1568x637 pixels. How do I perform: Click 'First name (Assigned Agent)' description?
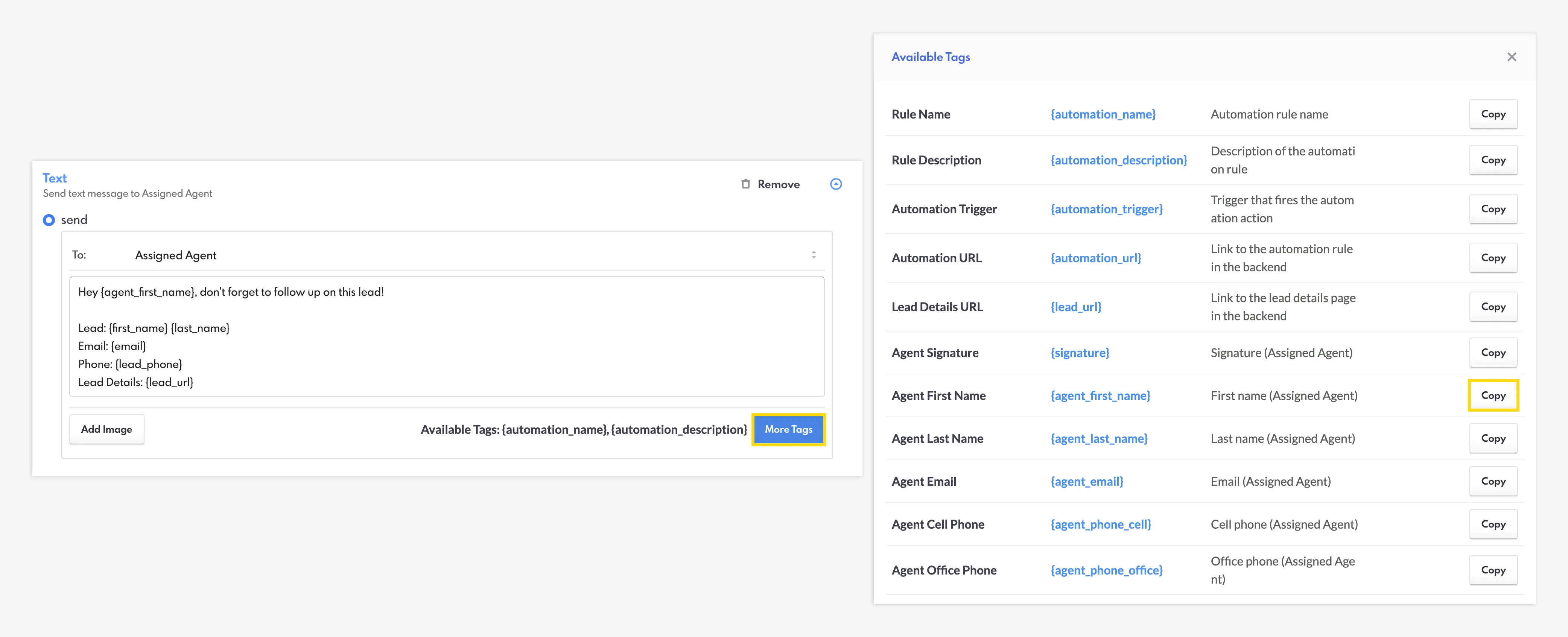(1284, 396)
